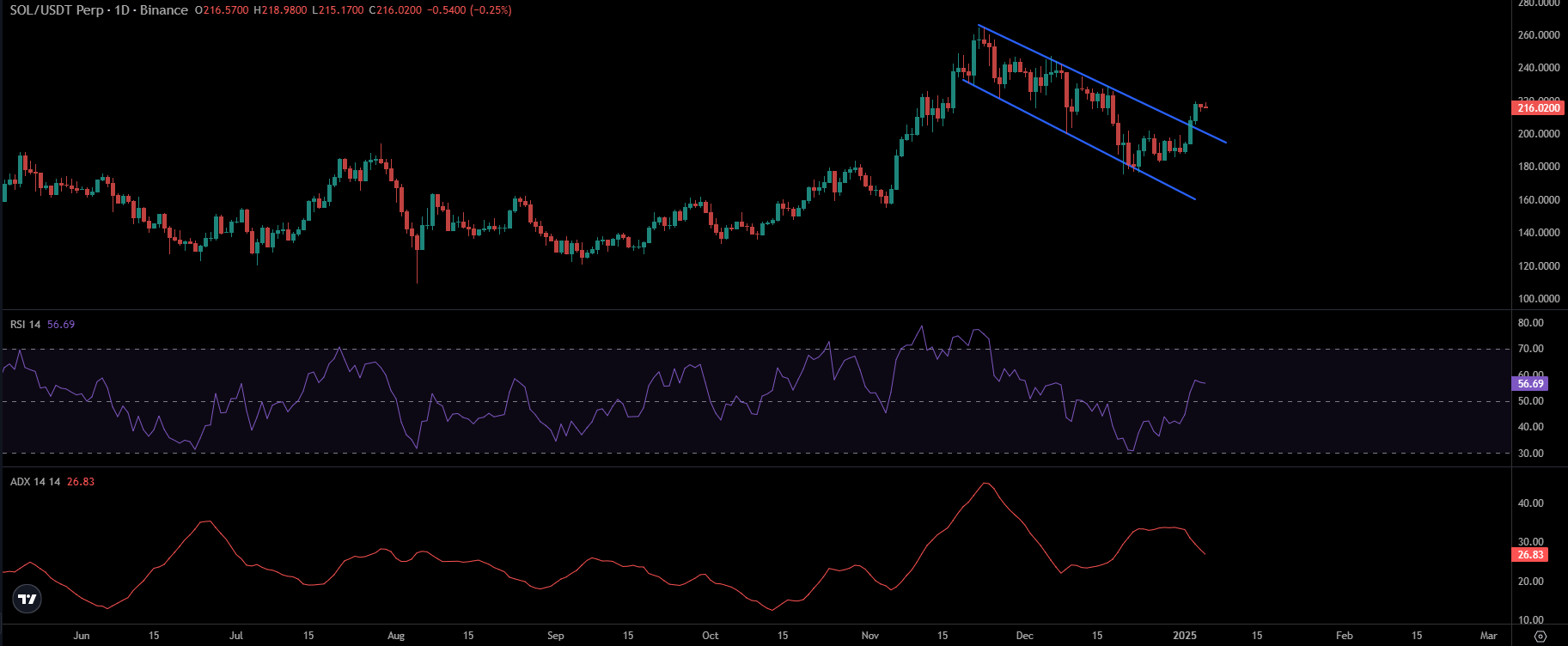Image resolution: width=1568 pixels, height=646 pixels.
Task: Click the ADX 14 14 indicator legend name
Action: (35, 482)
